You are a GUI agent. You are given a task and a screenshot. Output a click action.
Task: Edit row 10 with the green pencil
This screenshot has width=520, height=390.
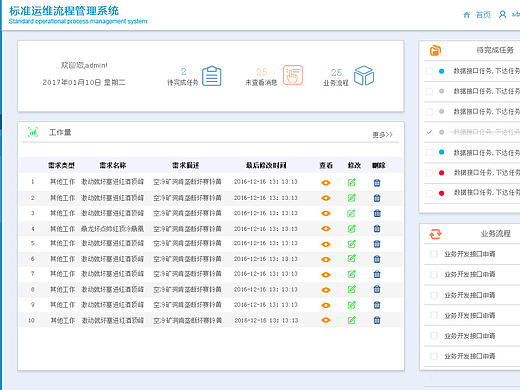(x=352, y=320)
